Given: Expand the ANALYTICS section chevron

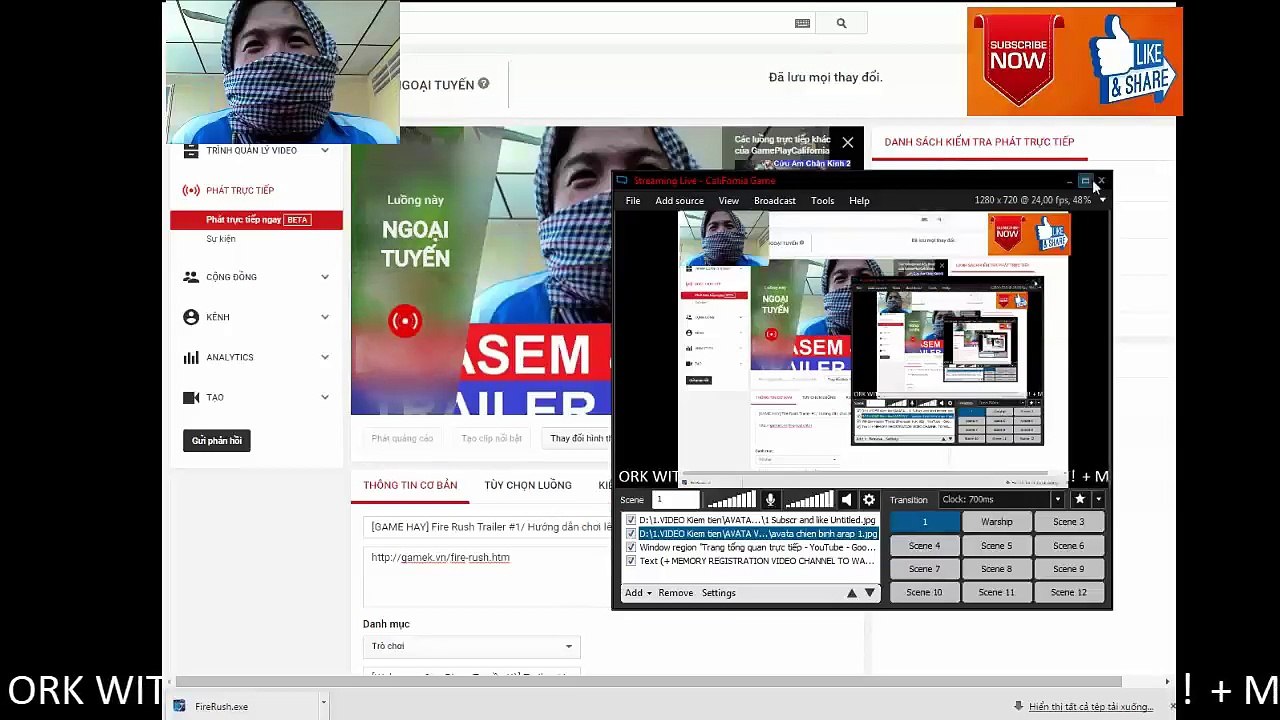Looking at the screenshot, I should [x=325, y=357].
